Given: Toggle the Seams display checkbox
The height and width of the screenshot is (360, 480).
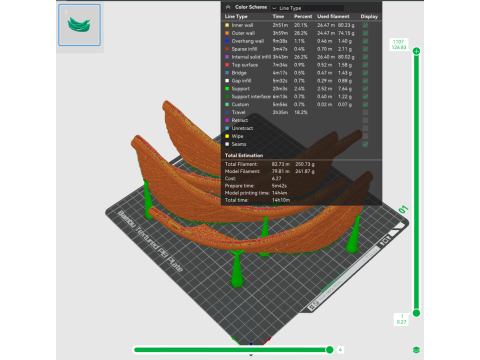Looking at the screenshot, I should coord(365,144).
